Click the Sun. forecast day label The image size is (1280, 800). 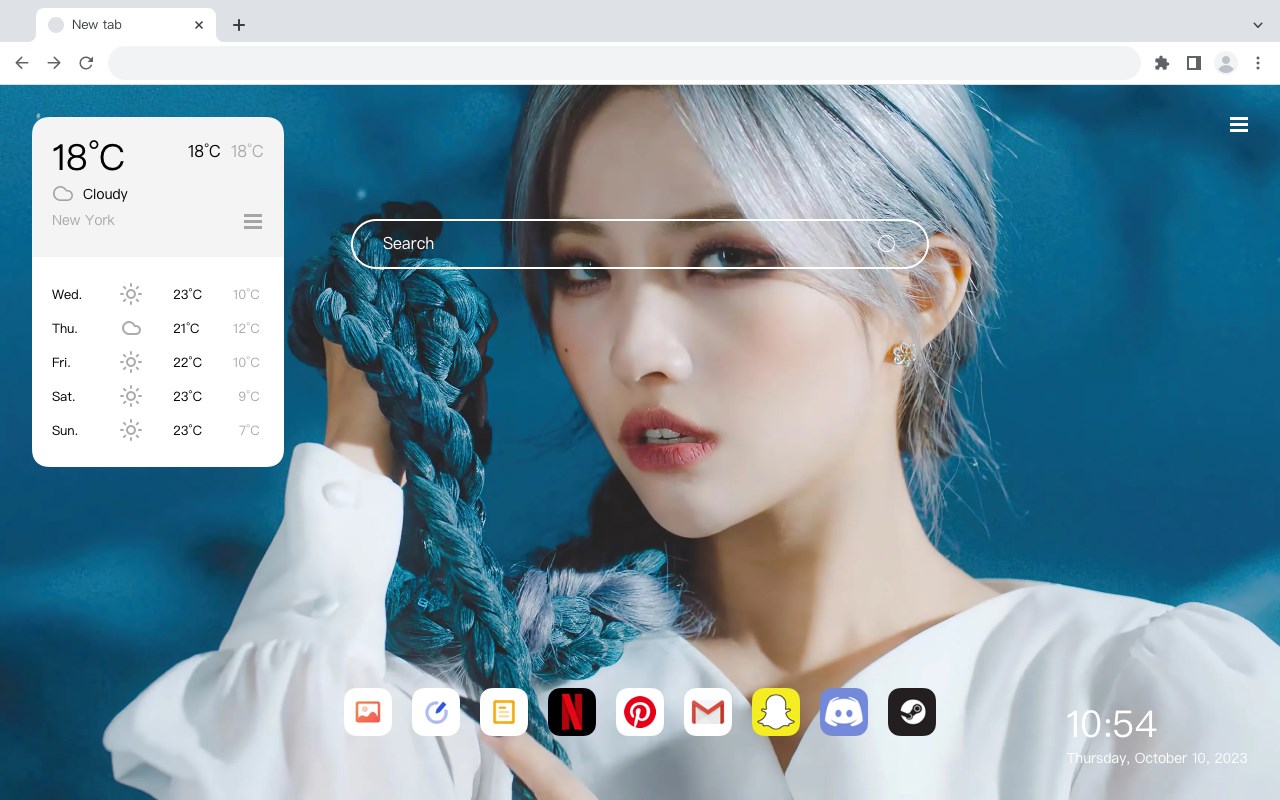[x=65, y=431]
